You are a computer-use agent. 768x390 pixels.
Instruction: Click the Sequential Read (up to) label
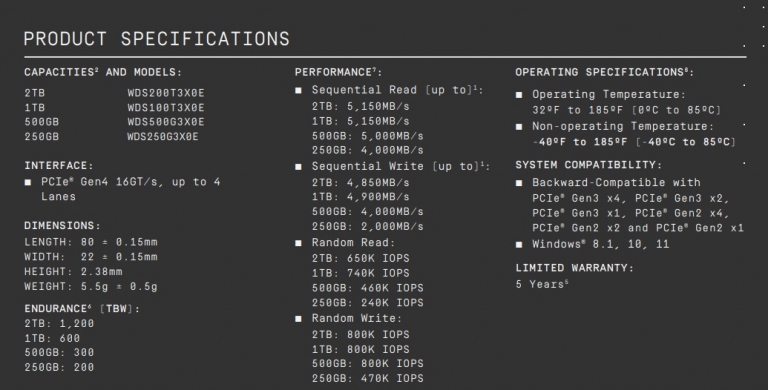point(397,90)
